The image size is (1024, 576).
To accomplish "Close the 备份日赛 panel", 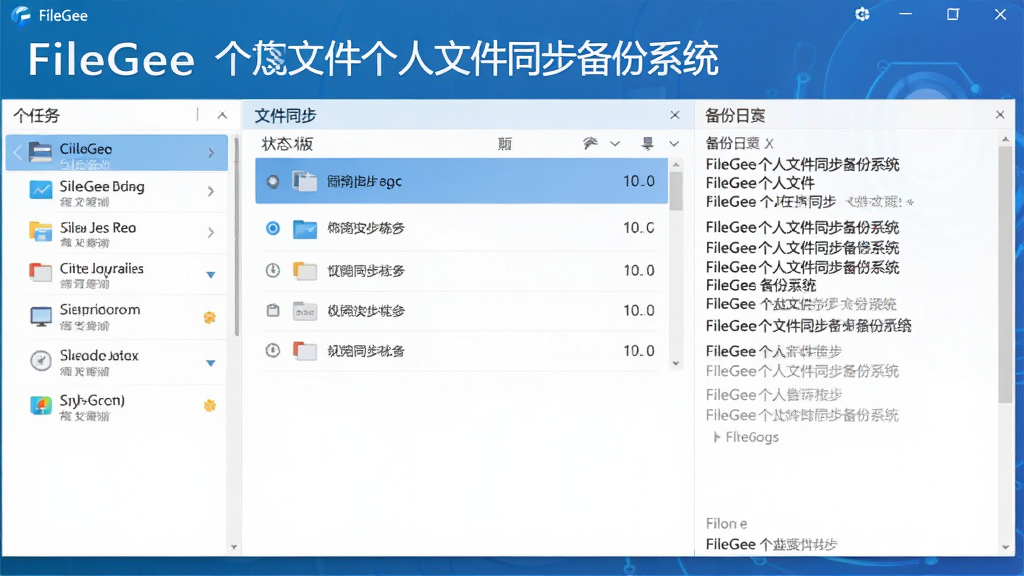I will pos(1000,114).
